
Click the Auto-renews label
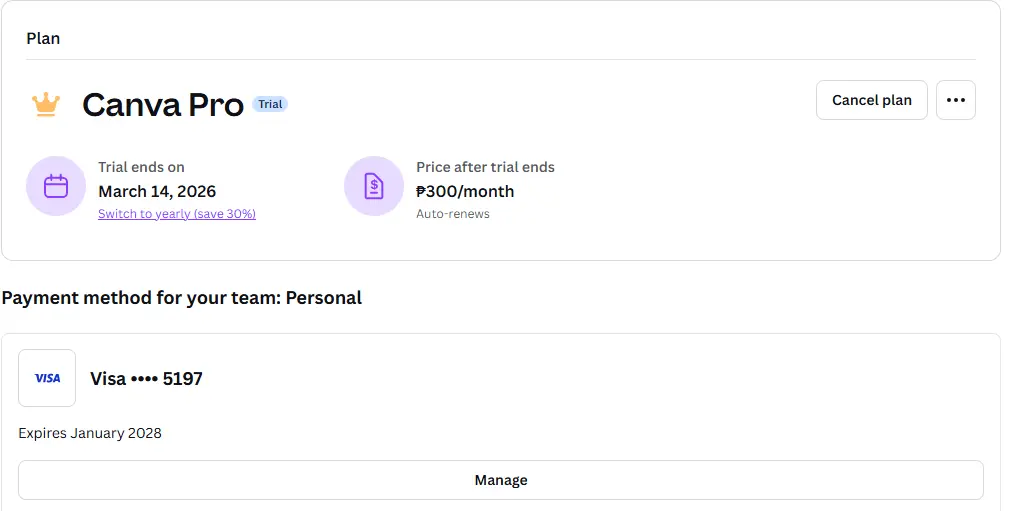(x=453, y=214)
